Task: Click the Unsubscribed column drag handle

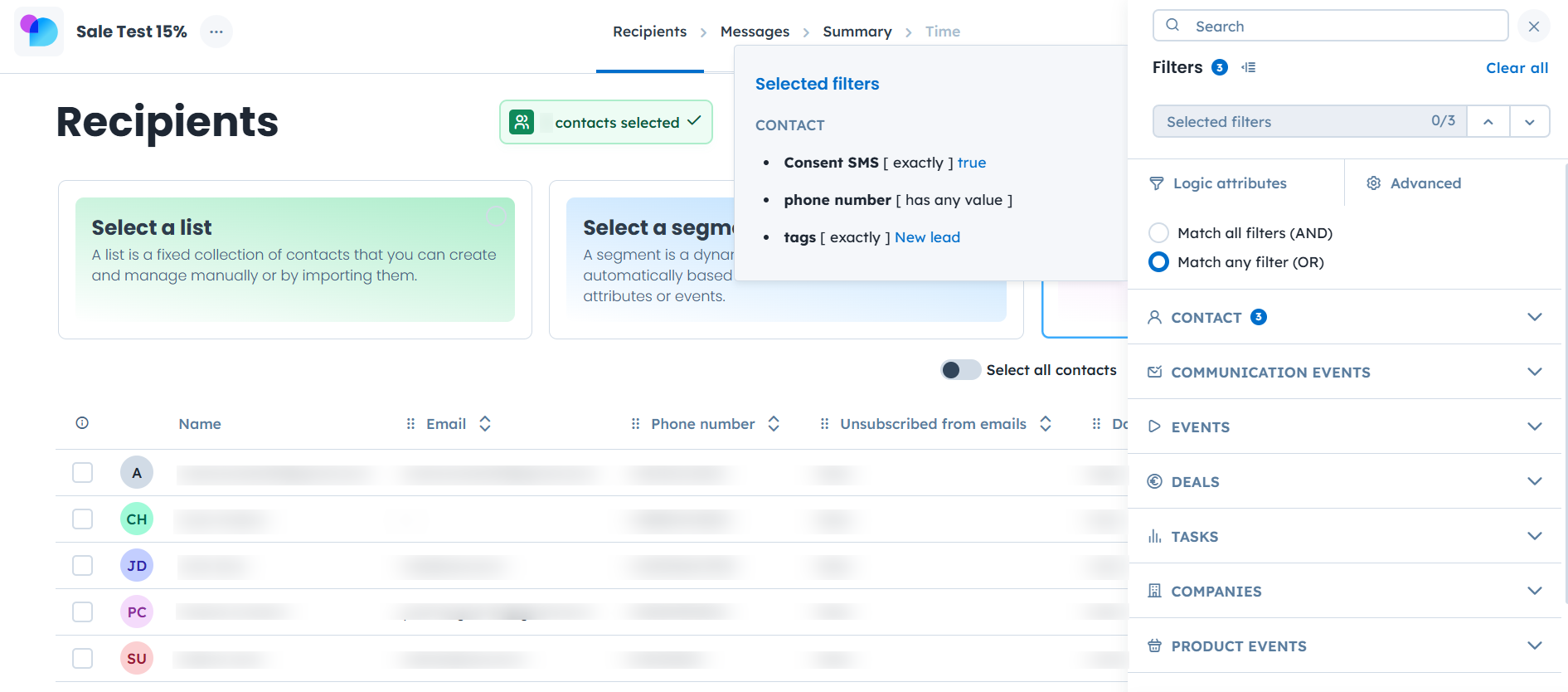Action: (825, 424)
